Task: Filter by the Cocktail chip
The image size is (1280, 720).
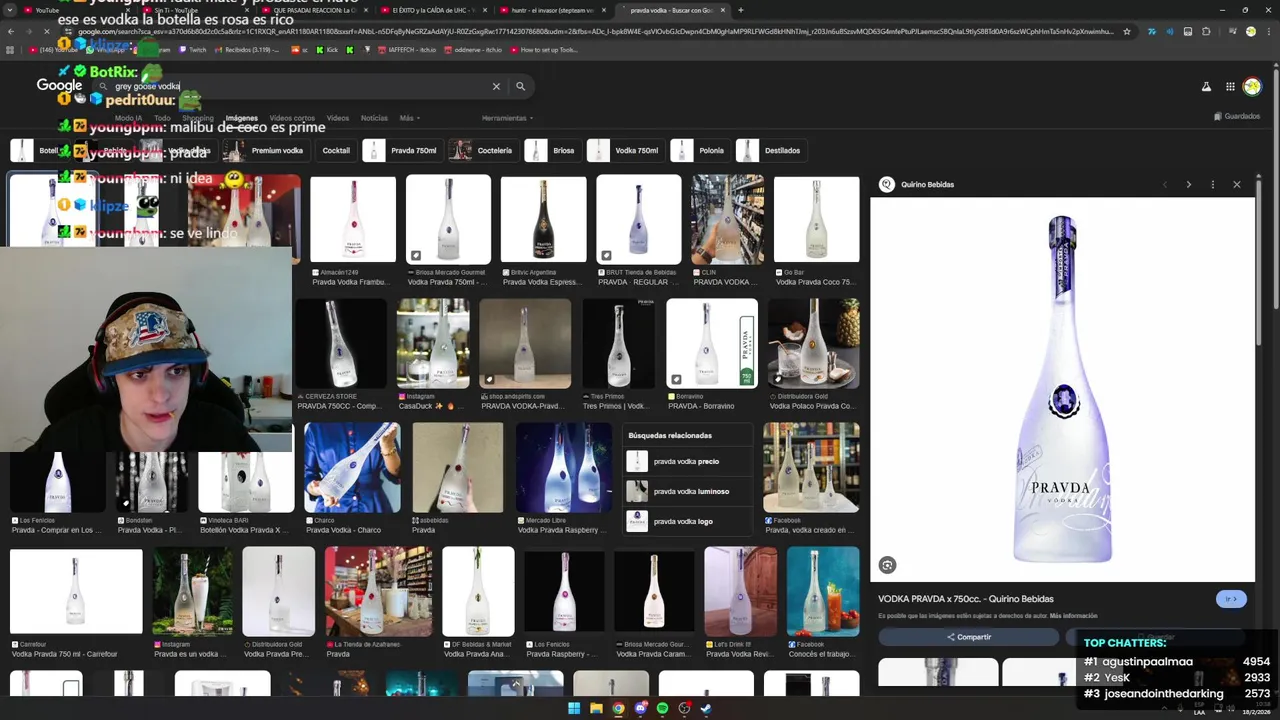Action: (336, 151)
